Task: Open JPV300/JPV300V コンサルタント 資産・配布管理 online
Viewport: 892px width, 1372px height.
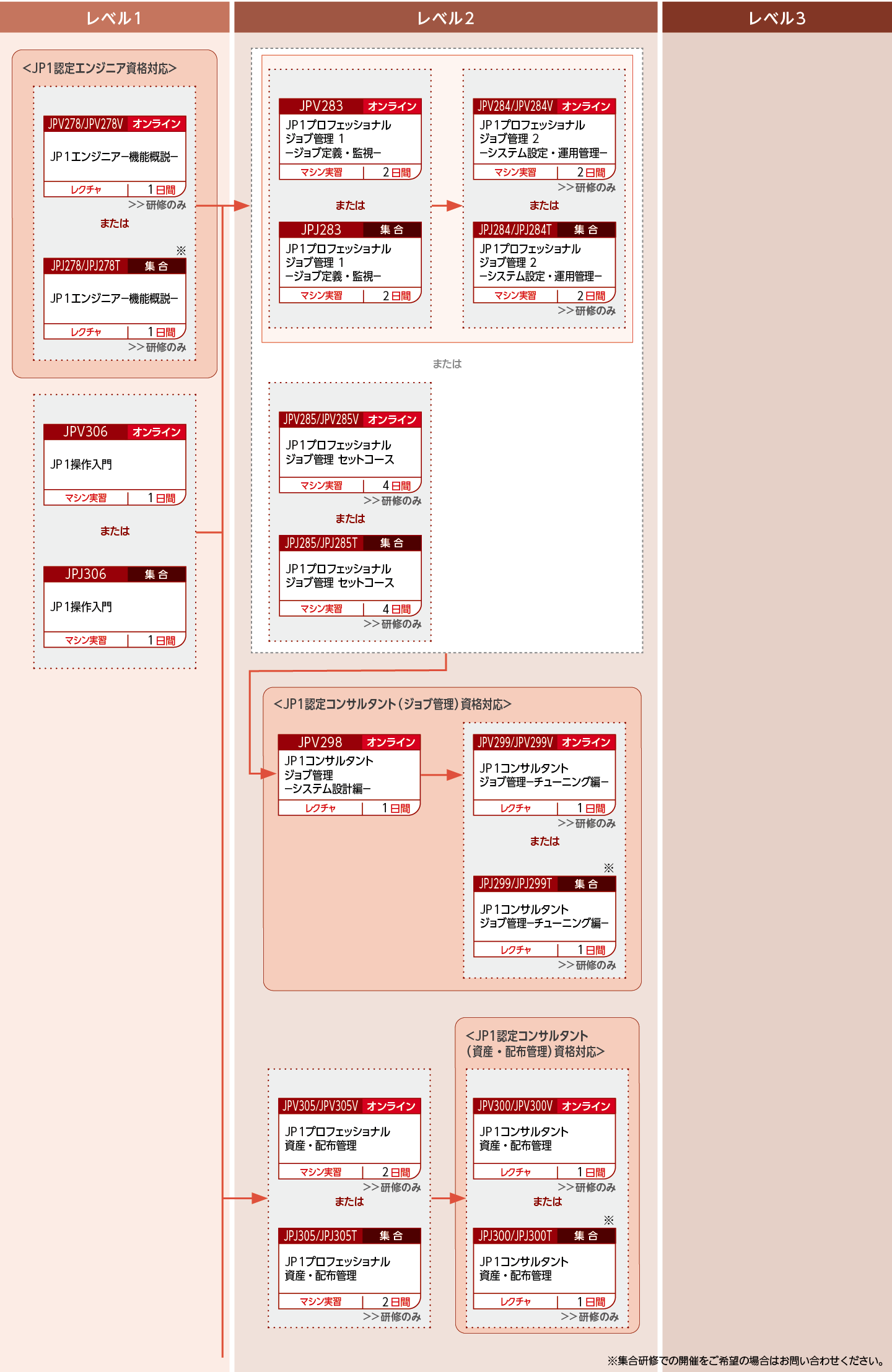Action: point(544,1139)
